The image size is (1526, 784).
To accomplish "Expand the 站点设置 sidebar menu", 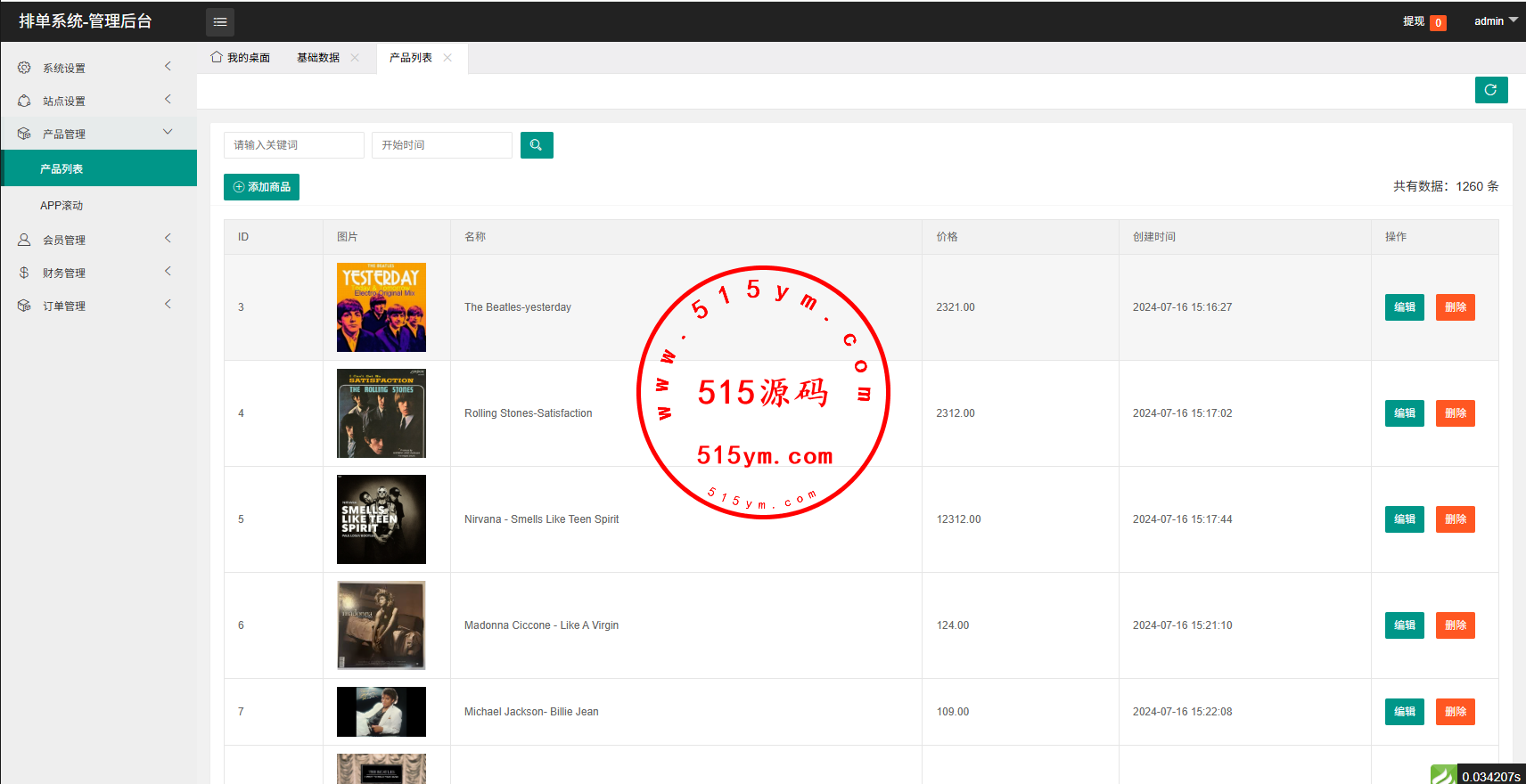I will point(98,101).
